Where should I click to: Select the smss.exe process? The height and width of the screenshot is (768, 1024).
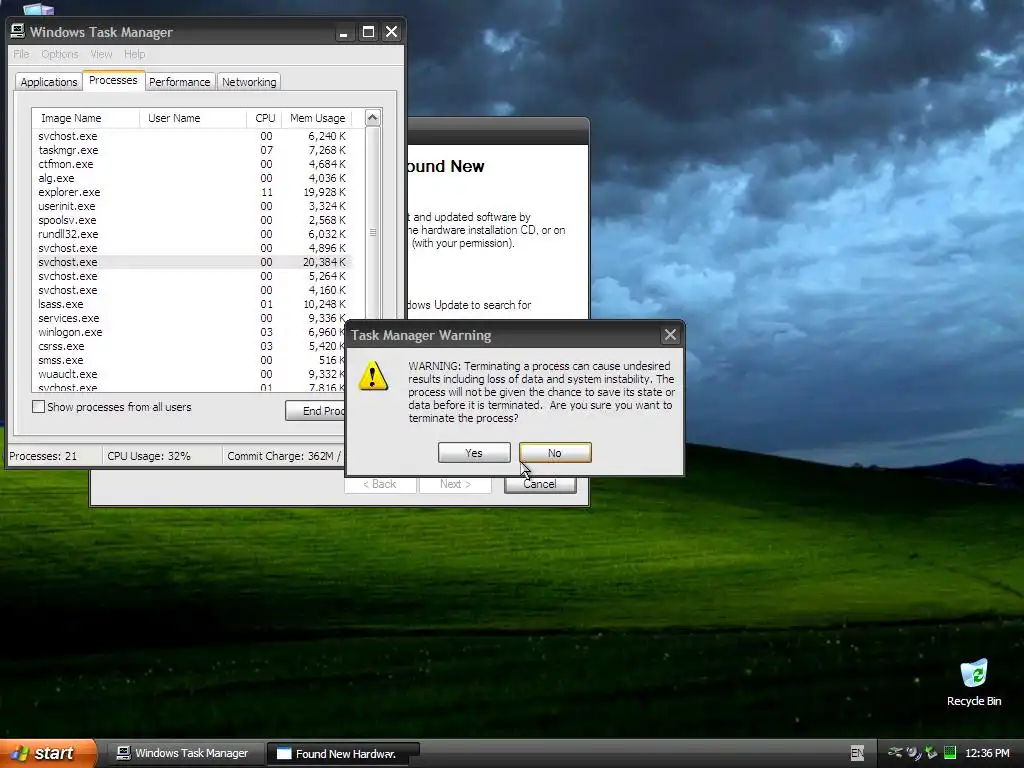click(x=191, y=360)
